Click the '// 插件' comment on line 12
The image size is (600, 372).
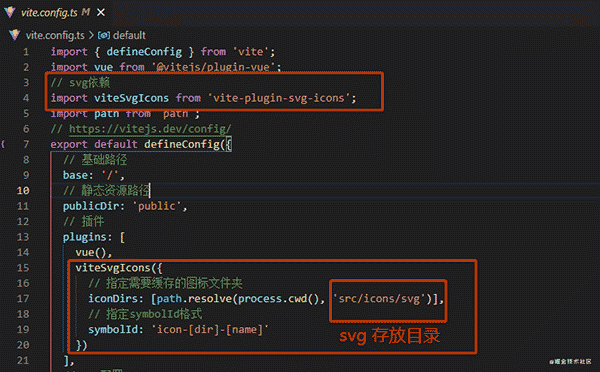click(x=83, y=222)
